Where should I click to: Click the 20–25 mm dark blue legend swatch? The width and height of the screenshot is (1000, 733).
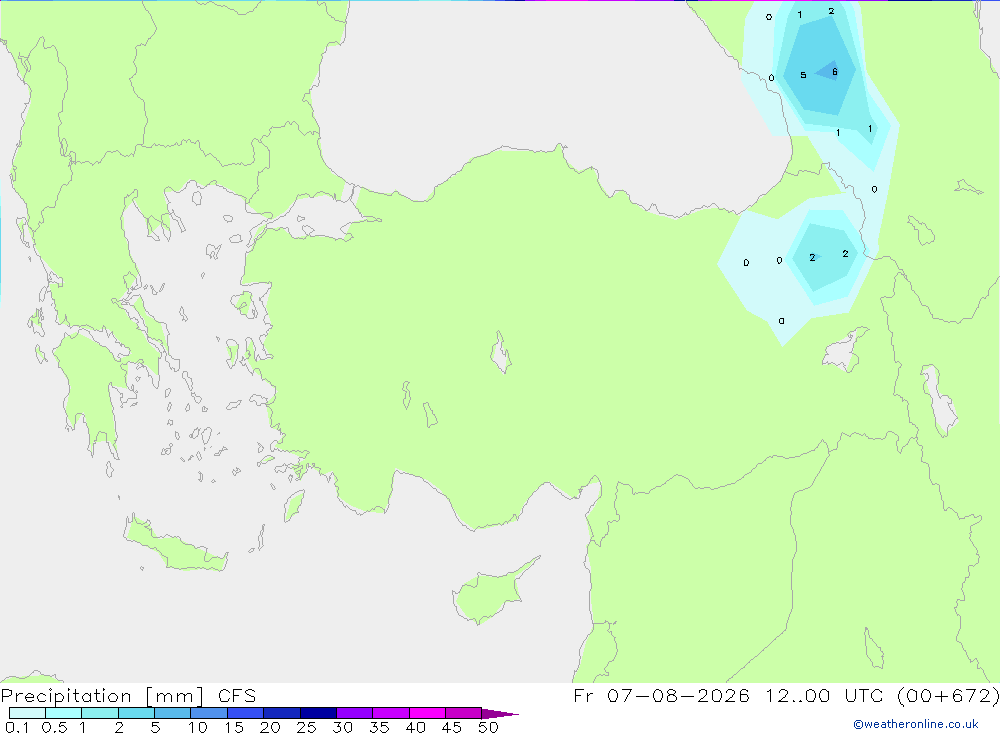(x=282, y=713)
